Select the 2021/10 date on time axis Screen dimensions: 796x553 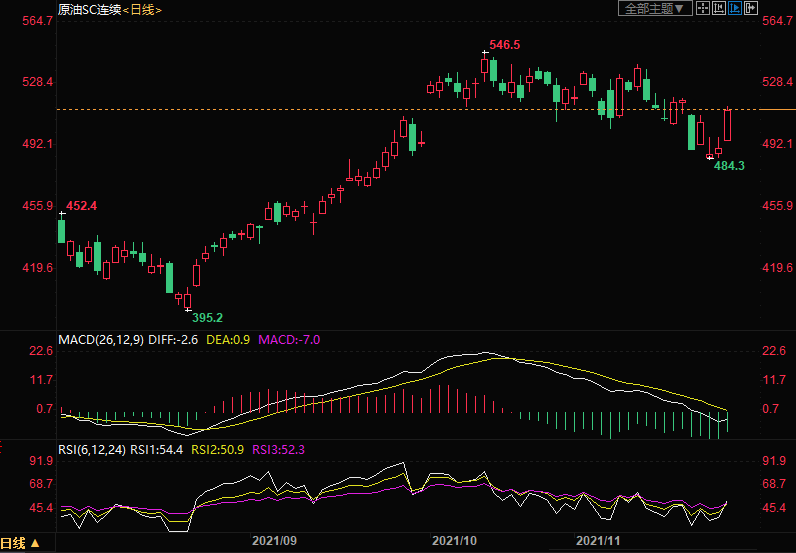coord(454,541)
